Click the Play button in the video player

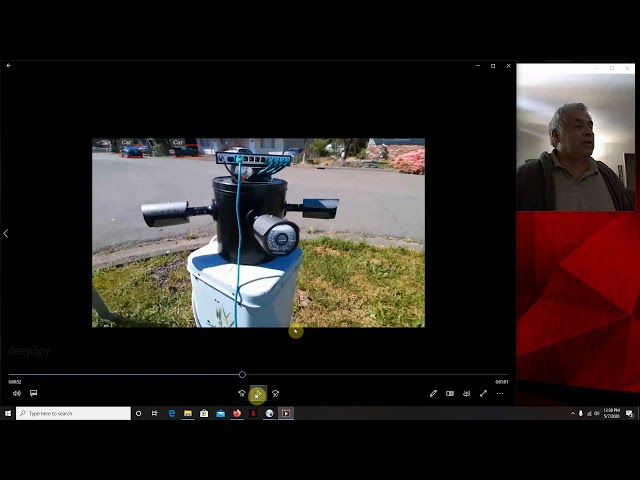click(x=258, y=393)
